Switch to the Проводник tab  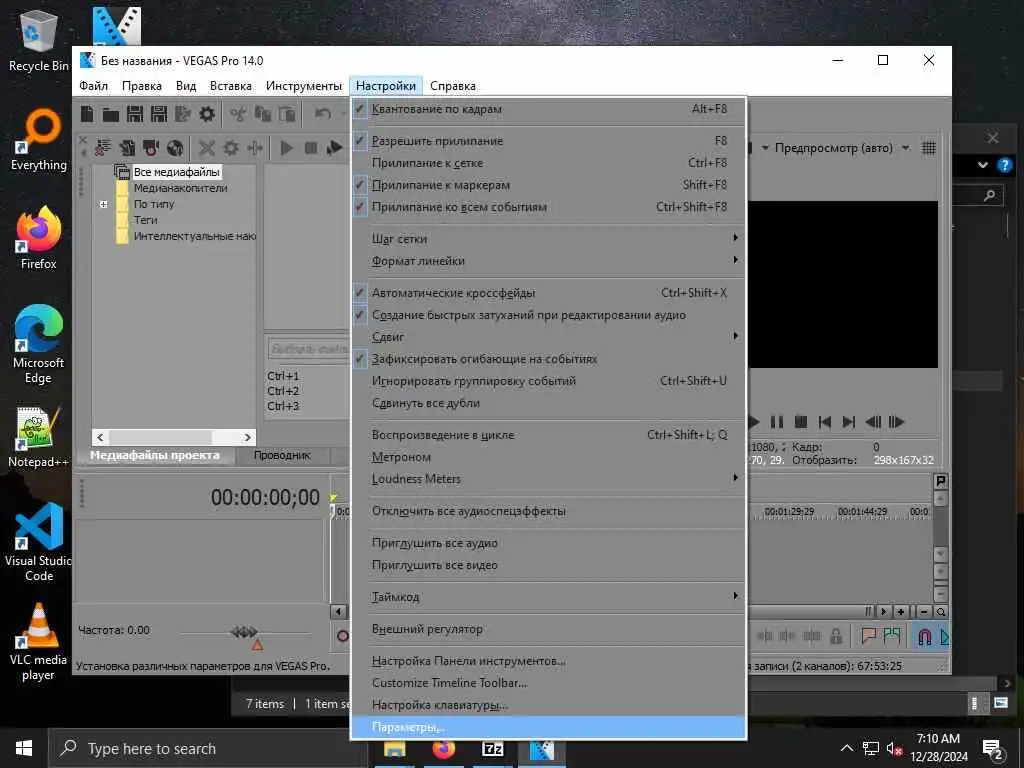point(282,455)
